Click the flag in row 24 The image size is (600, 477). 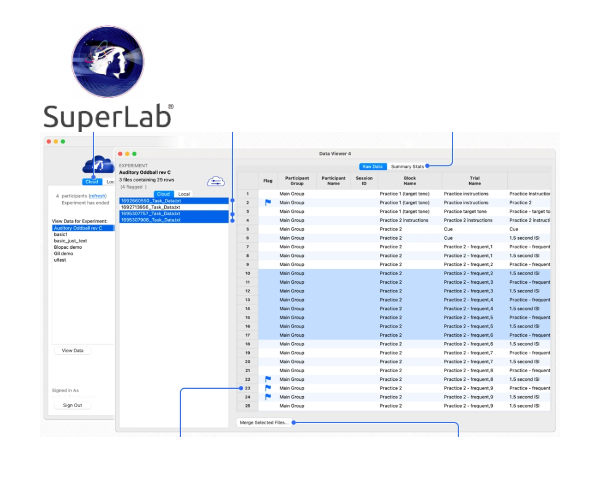pyautogui.click(x=267, y=397)
